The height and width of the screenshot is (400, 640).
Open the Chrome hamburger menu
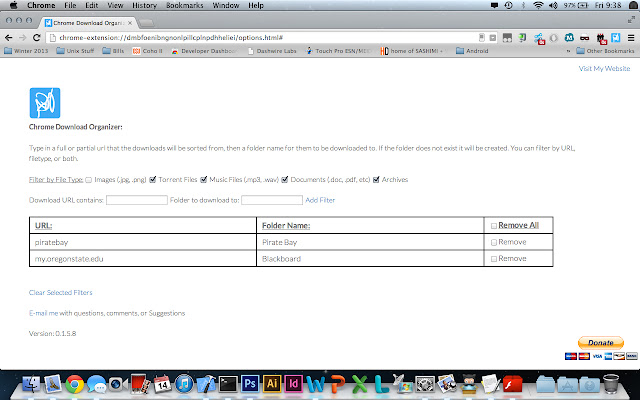coord(631,38)
